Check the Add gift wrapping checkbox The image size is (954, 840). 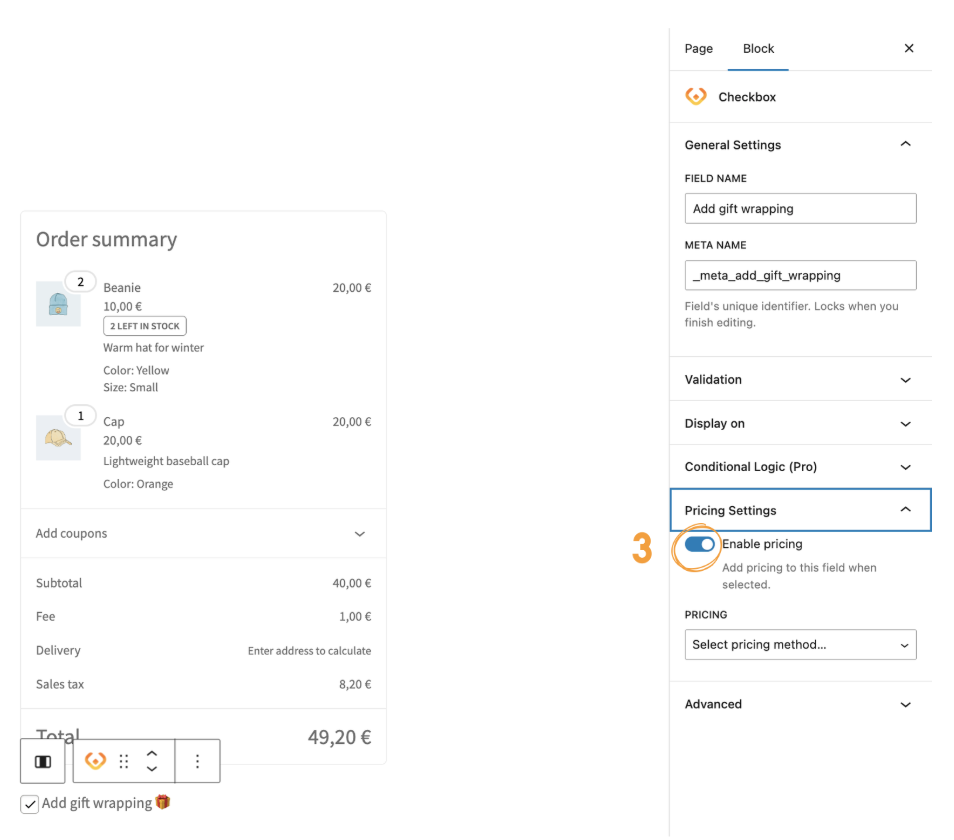click(x=30, y=804)
